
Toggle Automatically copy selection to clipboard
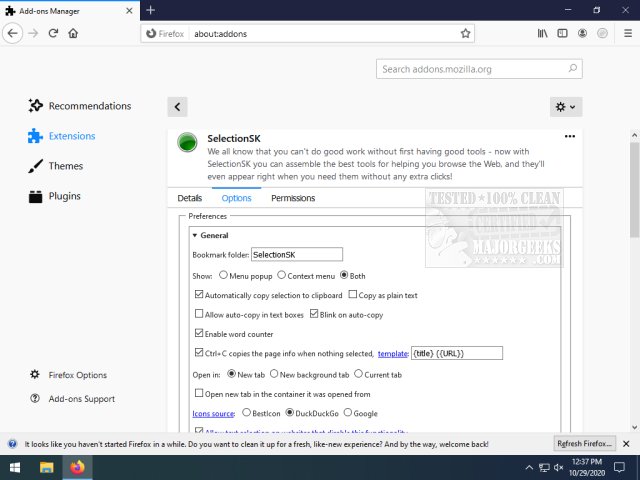[199, 294]
